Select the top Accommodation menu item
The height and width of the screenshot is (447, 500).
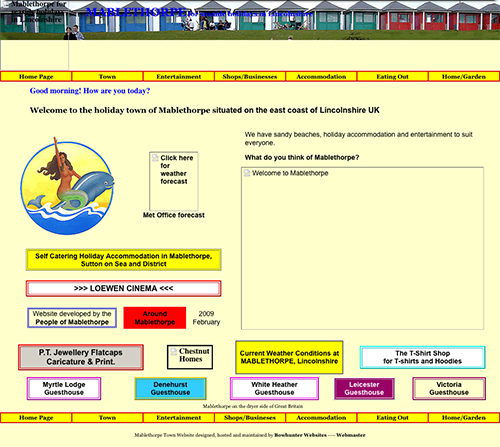(x=321, y=76)
